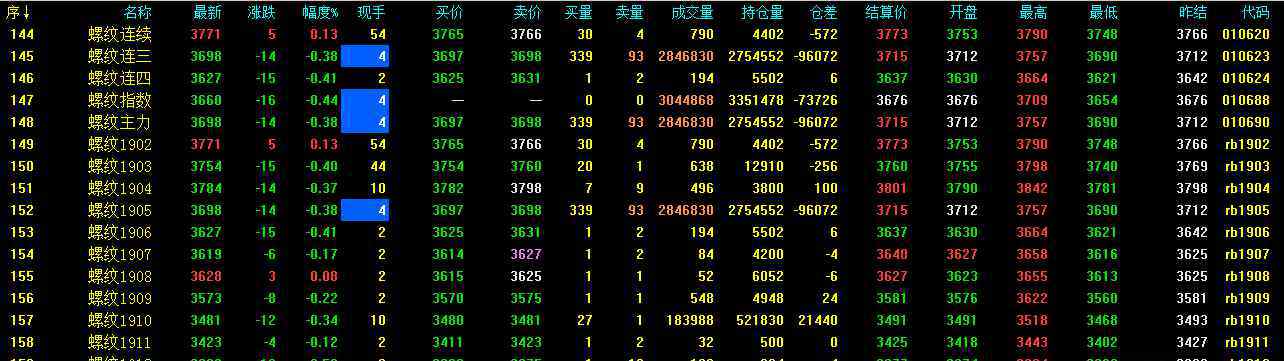Click the 成交量 column header
Screen dimensions: 1284x361
click(692, 12)
